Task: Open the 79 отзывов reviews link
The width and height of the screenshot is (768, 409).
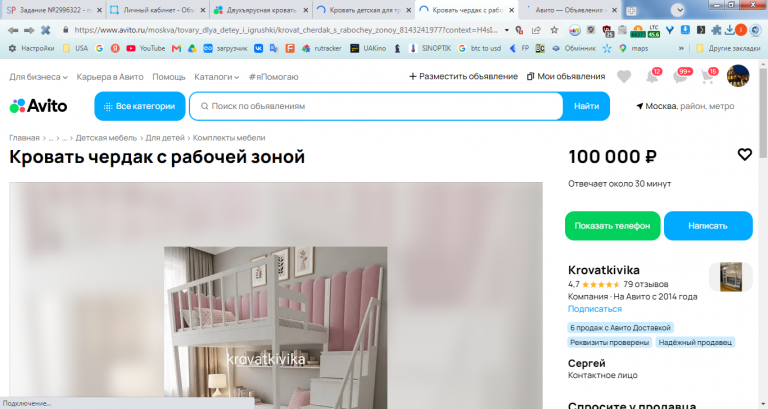Action: pos(646,284)
